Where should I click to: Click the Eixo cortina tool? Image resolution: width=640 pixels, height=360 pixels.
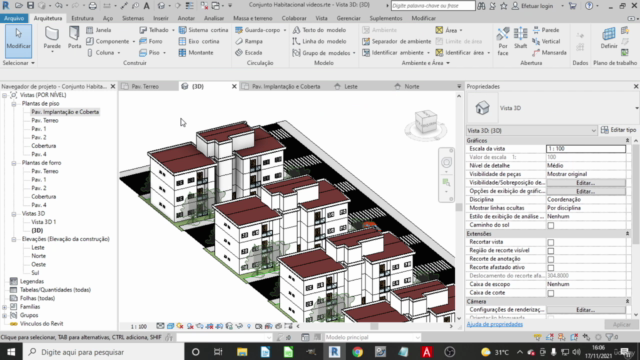coord(199,41)
